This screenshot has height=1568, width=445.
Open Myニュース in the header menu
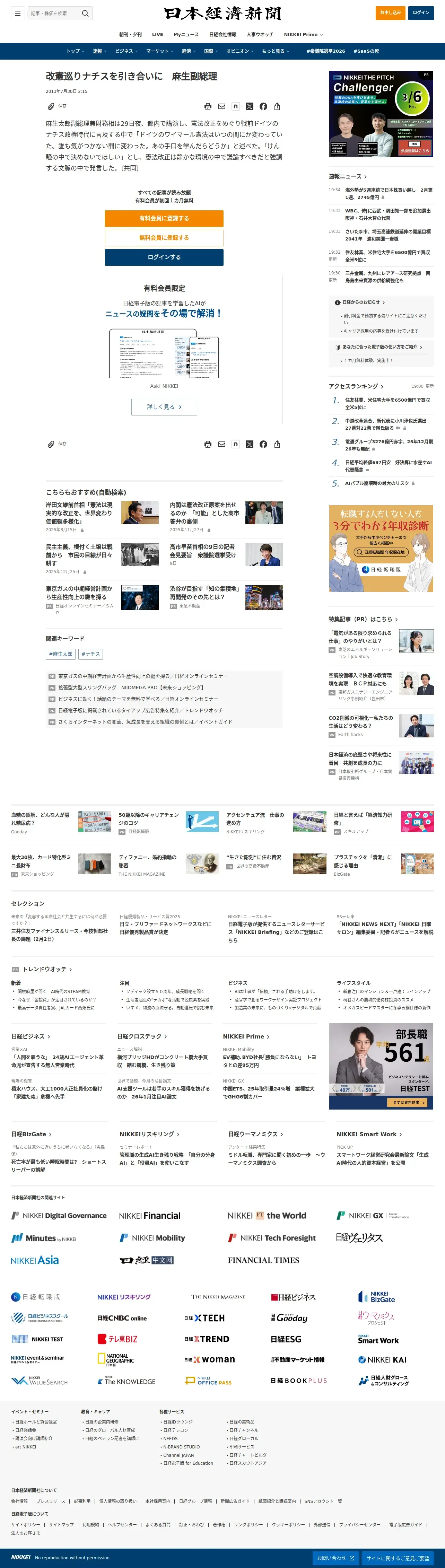[x=186, y=35]
